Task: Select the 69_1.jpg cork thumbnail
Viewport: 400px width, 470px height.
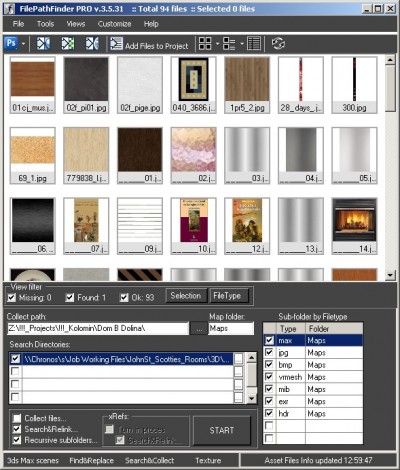Action: click(33, 155)
